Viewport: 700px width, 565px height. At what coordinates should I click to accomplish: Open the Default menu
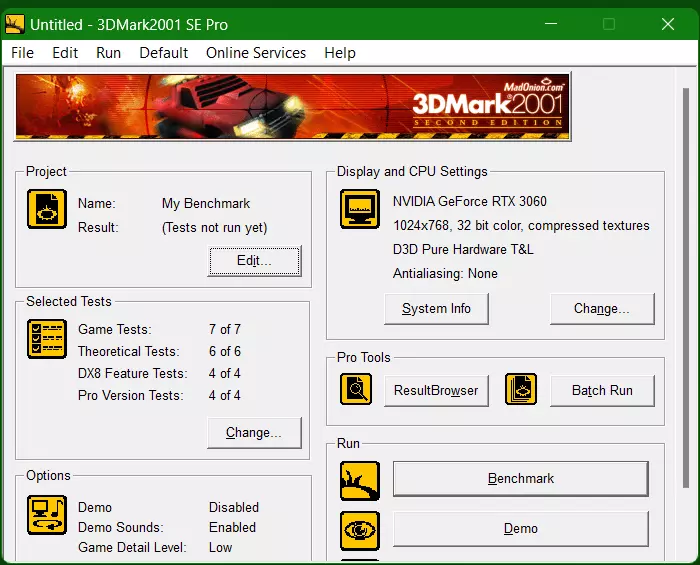coord(164,53)
